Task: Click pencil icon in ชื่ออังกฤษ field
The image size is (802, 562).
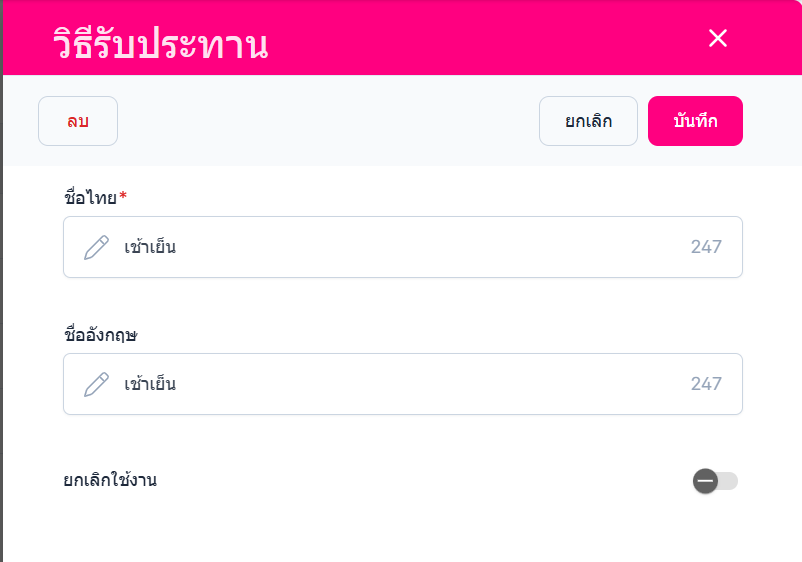Action: click(x=96, y=384)
